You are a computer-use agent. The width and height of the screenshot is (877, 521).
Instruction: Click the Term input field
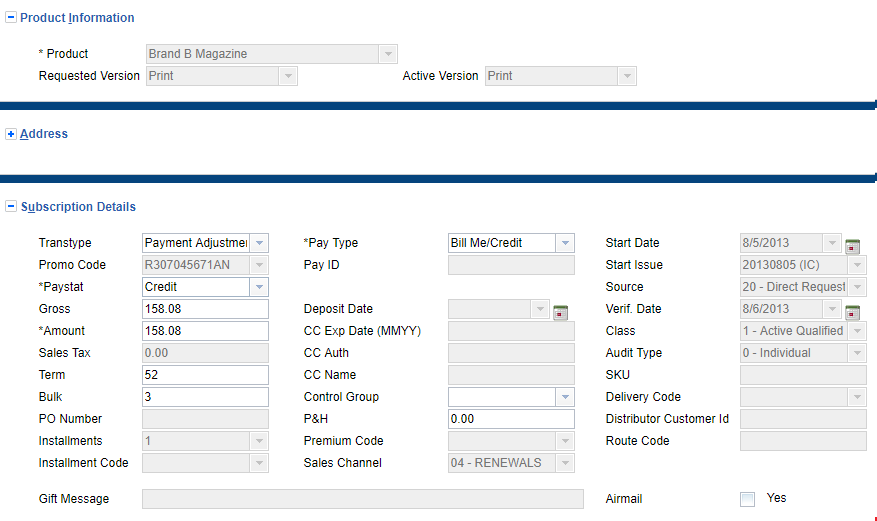coord(205,375)
